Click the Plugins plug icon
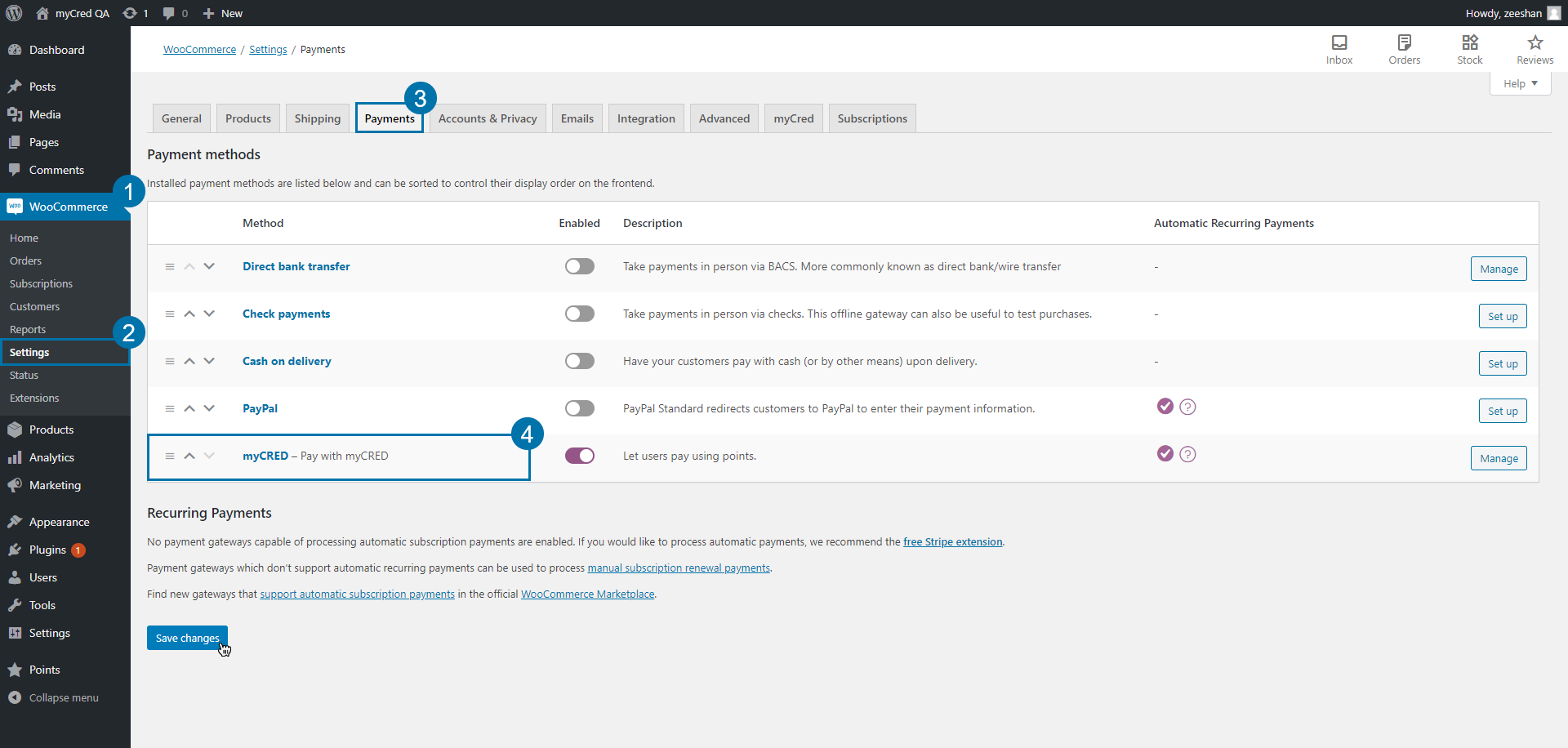 click(x=15, y=550)
